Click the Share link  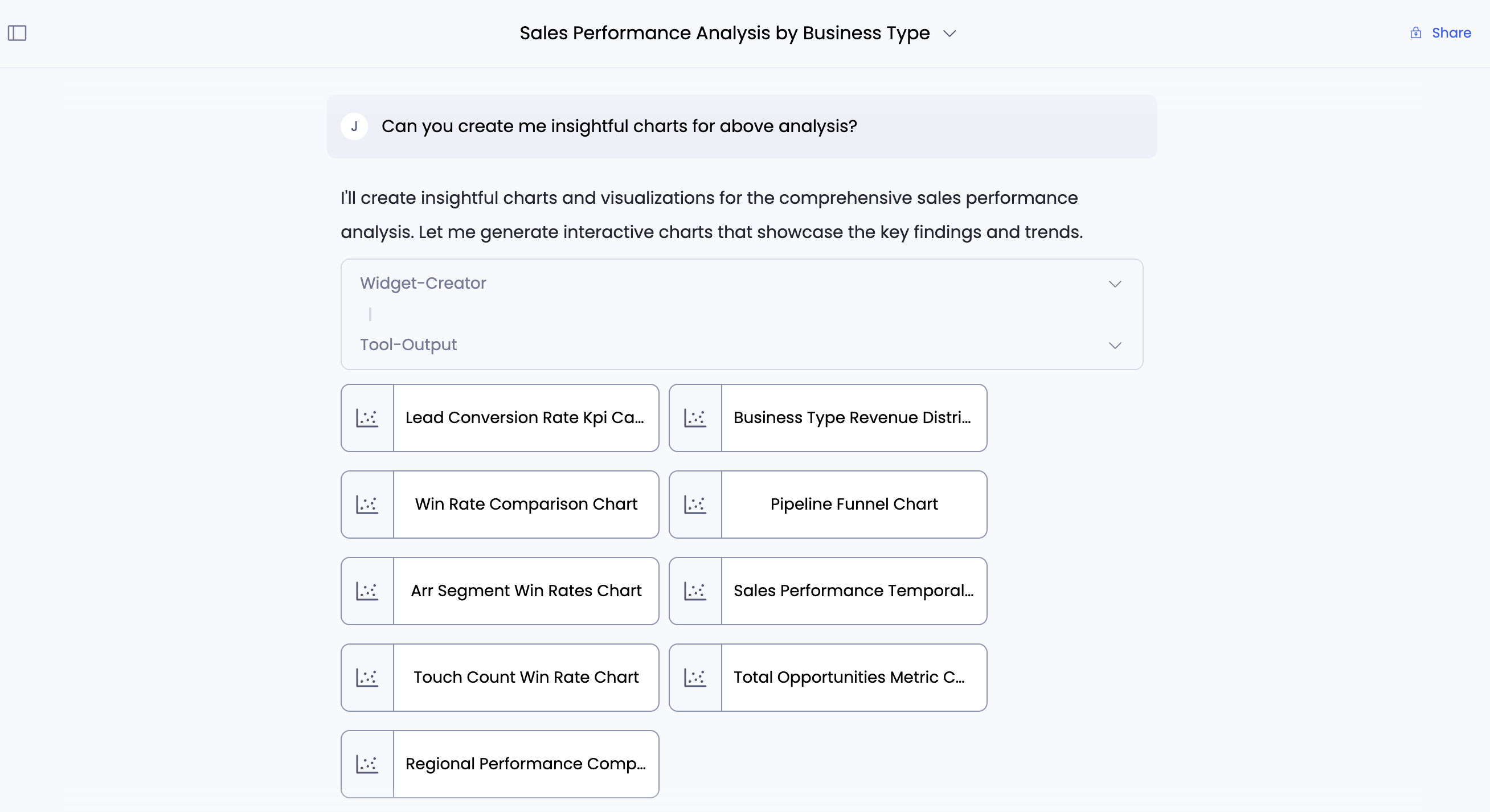[x=1451, y=33]
